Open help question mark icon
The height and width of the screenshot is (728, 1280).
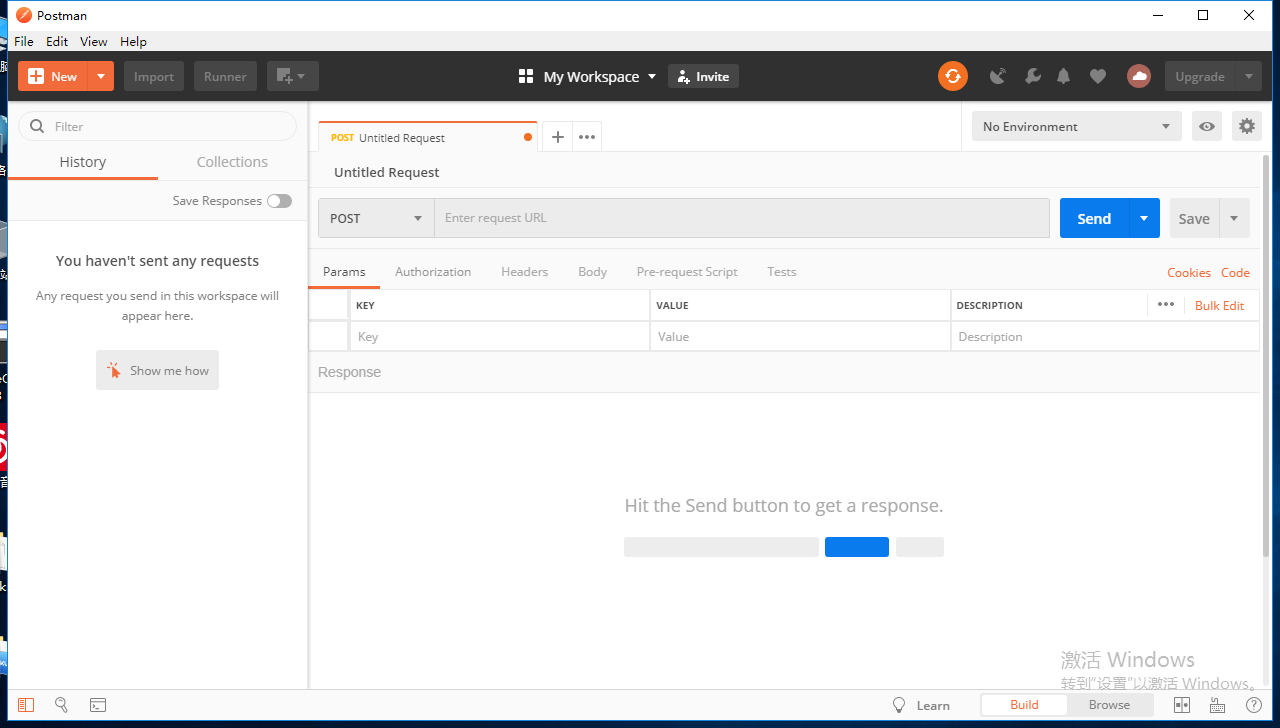coord(1253,705)
